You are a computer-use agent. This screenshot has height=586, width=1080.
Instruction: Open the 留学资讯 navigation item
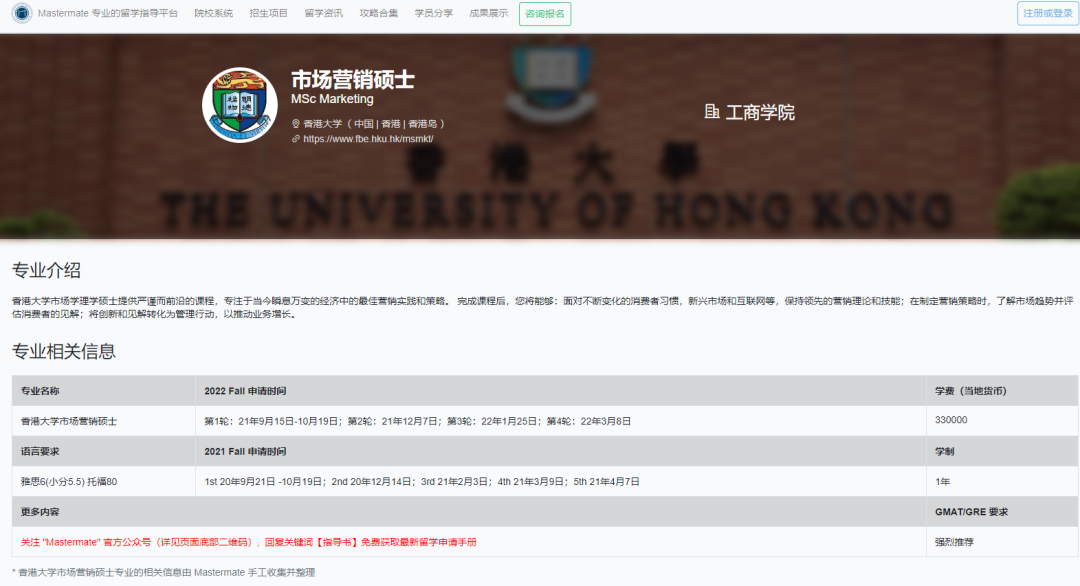(x=323, y=14)
